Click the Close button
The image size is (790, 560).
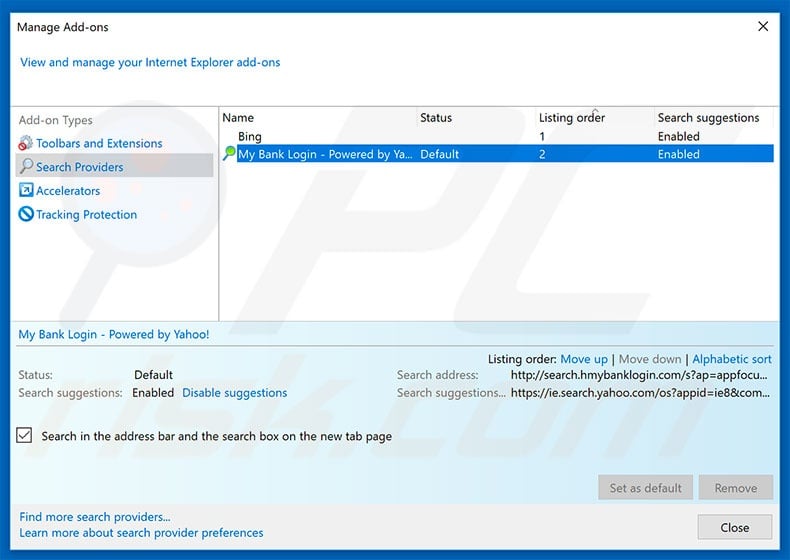pyautogui.click(x=735, y=527)
